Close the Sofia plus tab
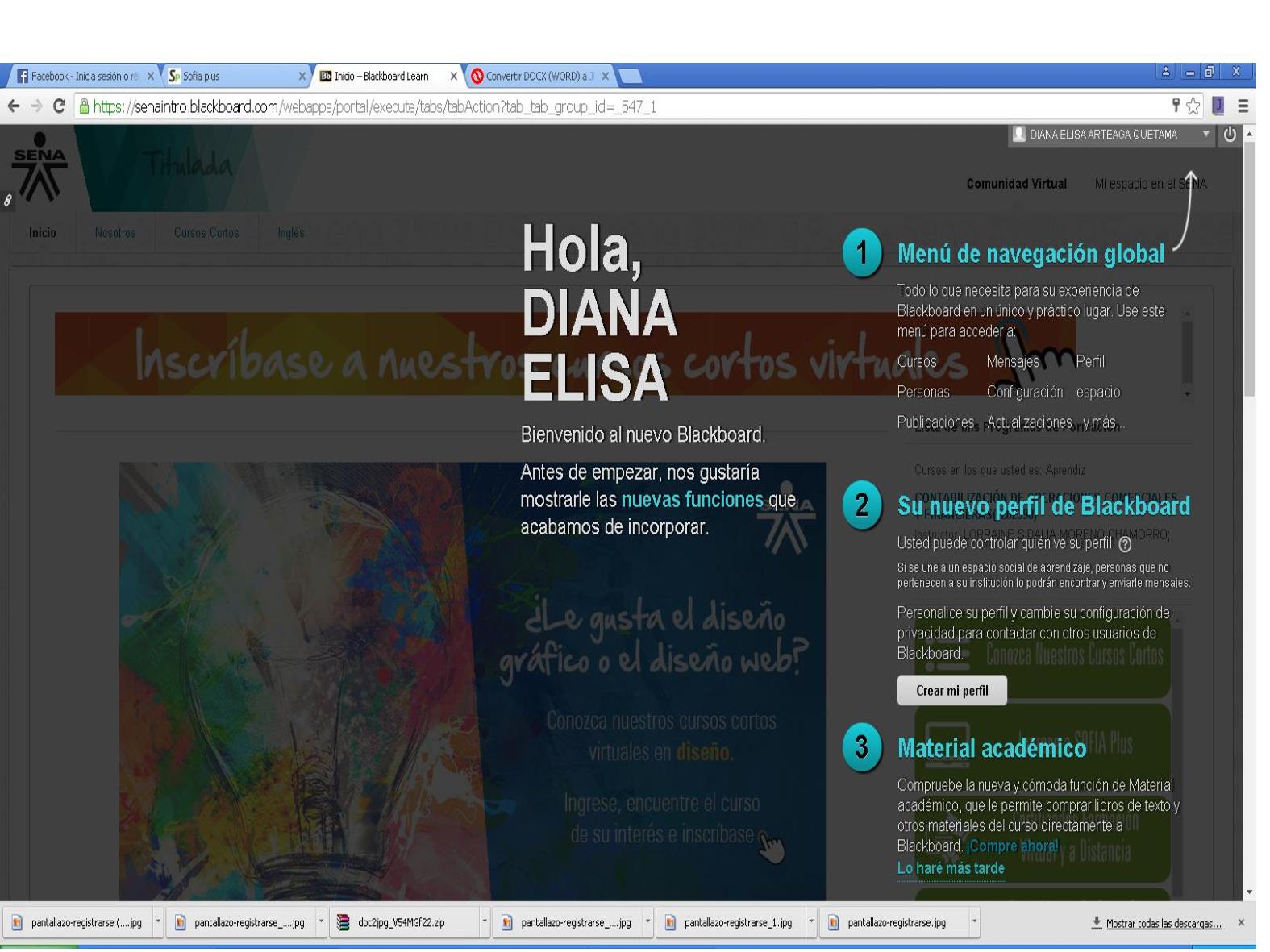This screenshot has width=1270, height=952. tap(302, 77)
